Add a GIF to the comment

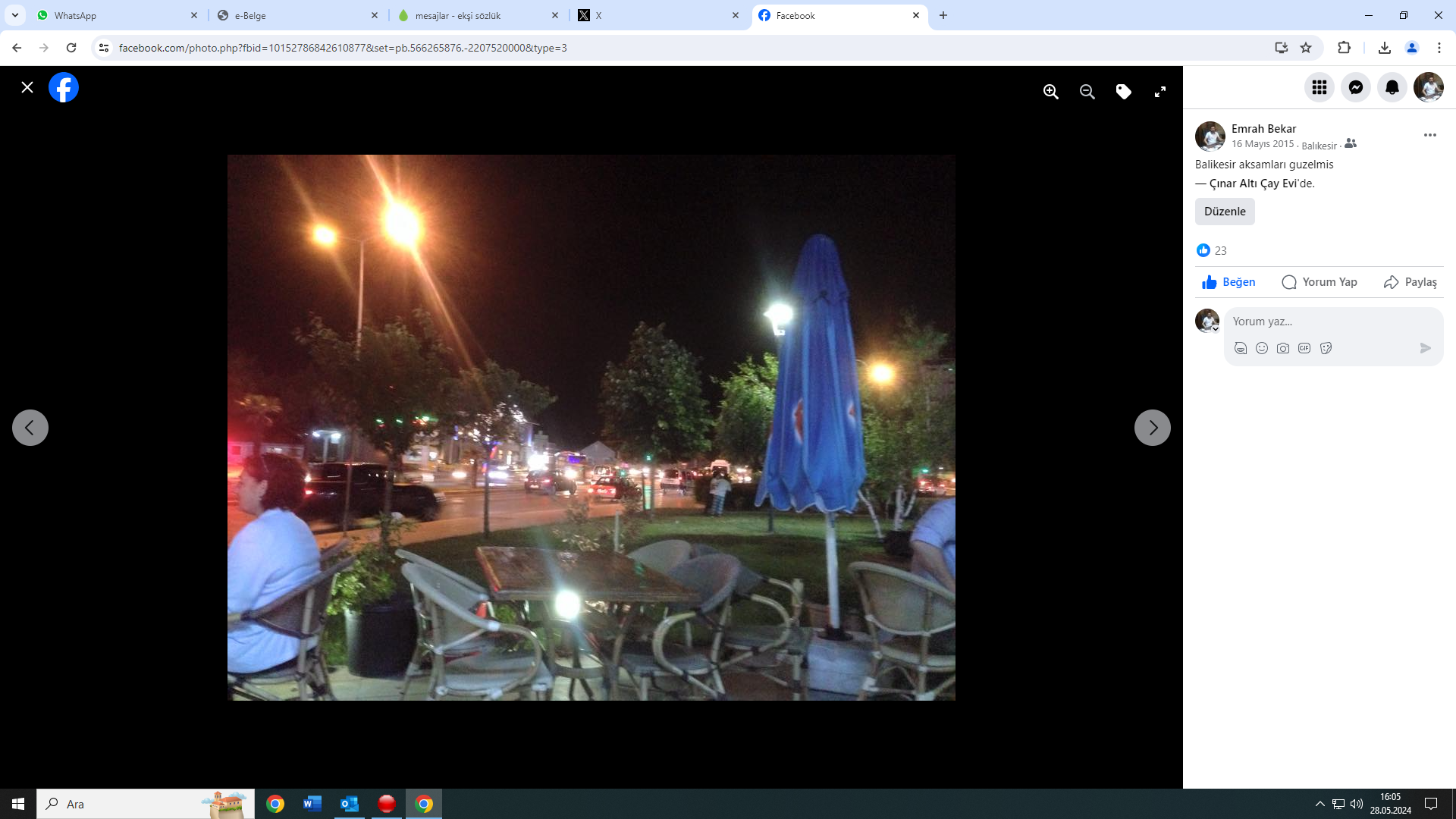coord(1304,348)
